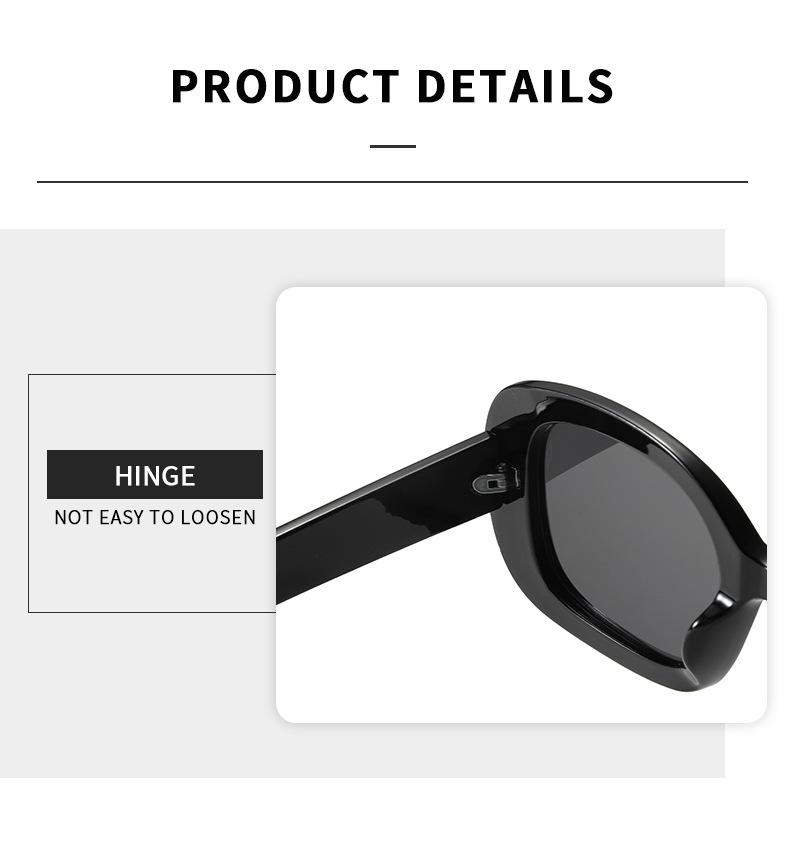Click the word DETAILS in the heading
The image size is (790, 859).
point(515,87)
